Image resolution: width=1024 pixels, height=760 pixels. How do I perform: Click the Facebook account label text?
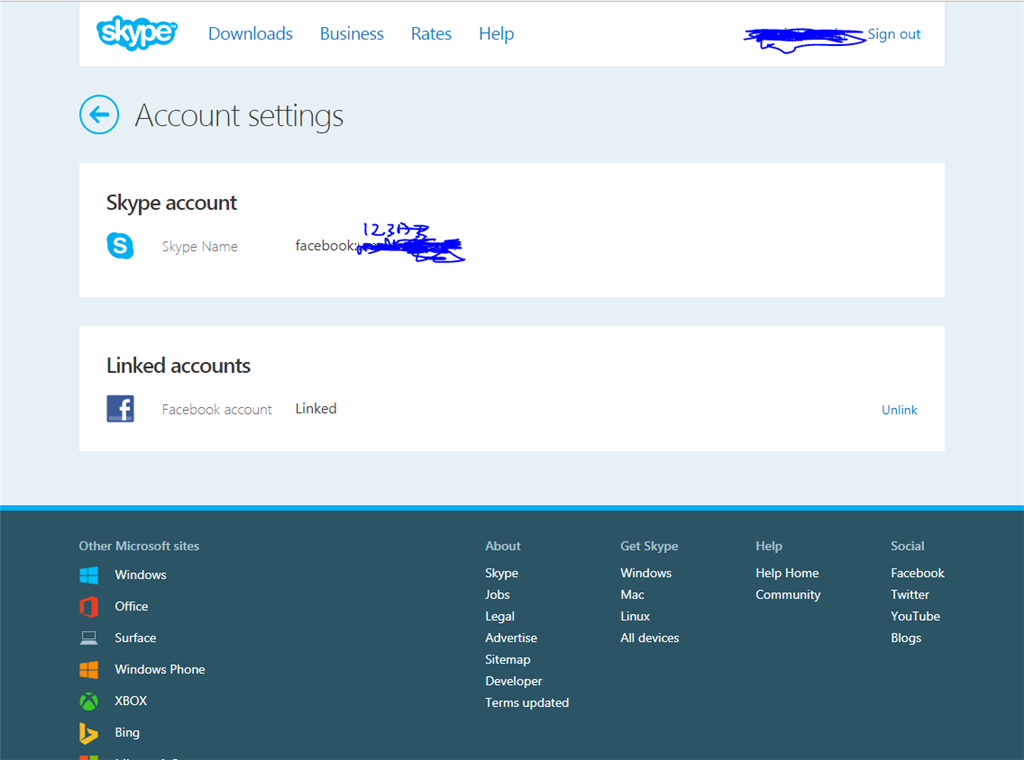(x=217, y=409)
